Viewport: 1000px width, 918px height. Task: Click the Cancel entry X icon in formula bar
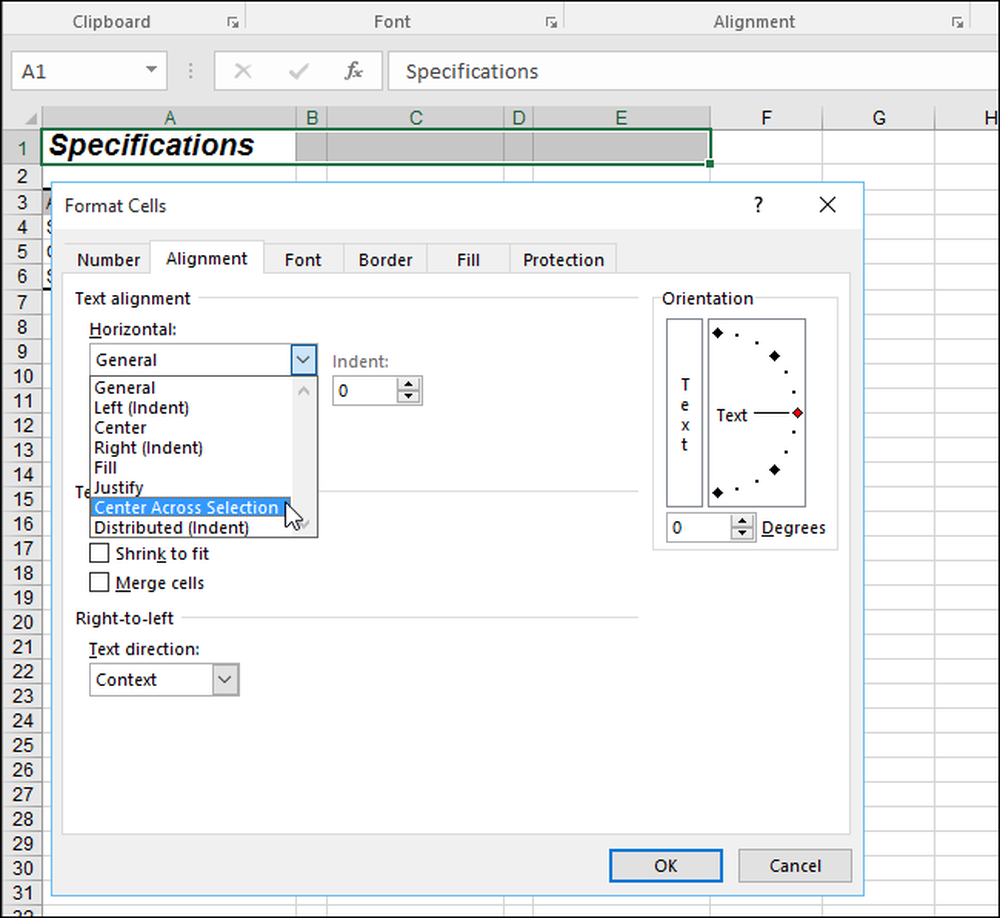pos(242,71)
